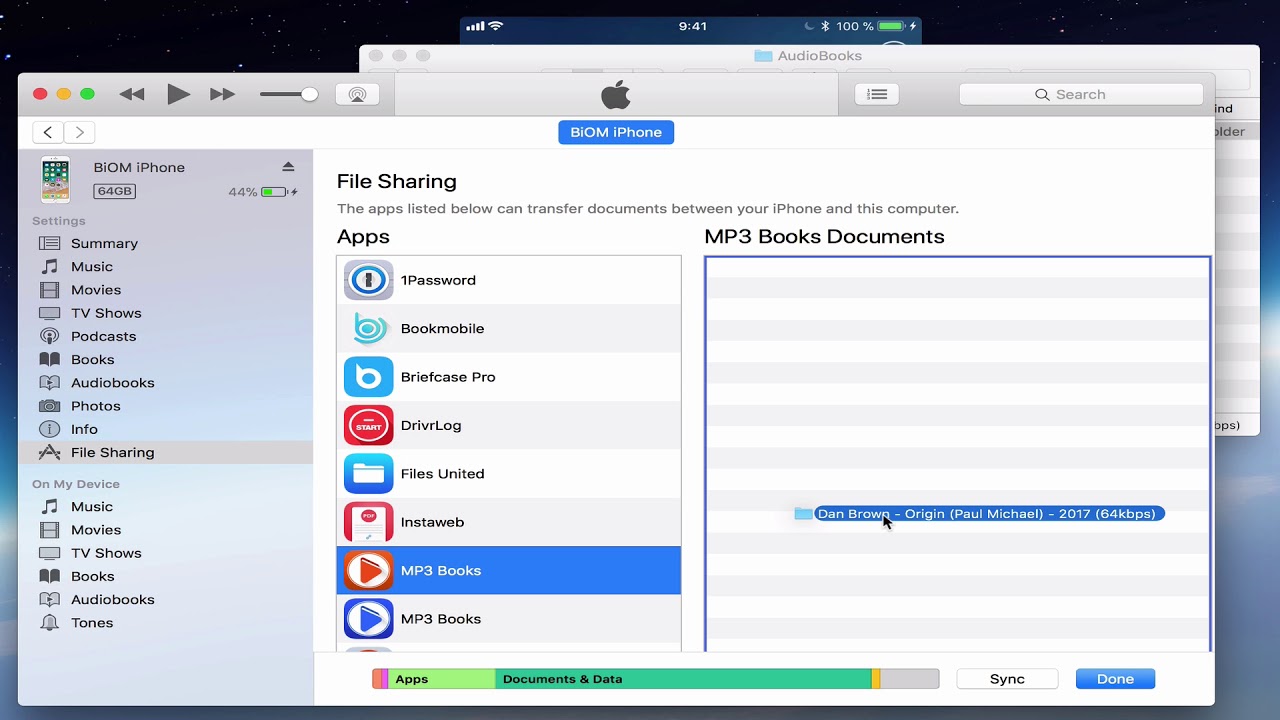Go back with the left chevron

[47, 132]
